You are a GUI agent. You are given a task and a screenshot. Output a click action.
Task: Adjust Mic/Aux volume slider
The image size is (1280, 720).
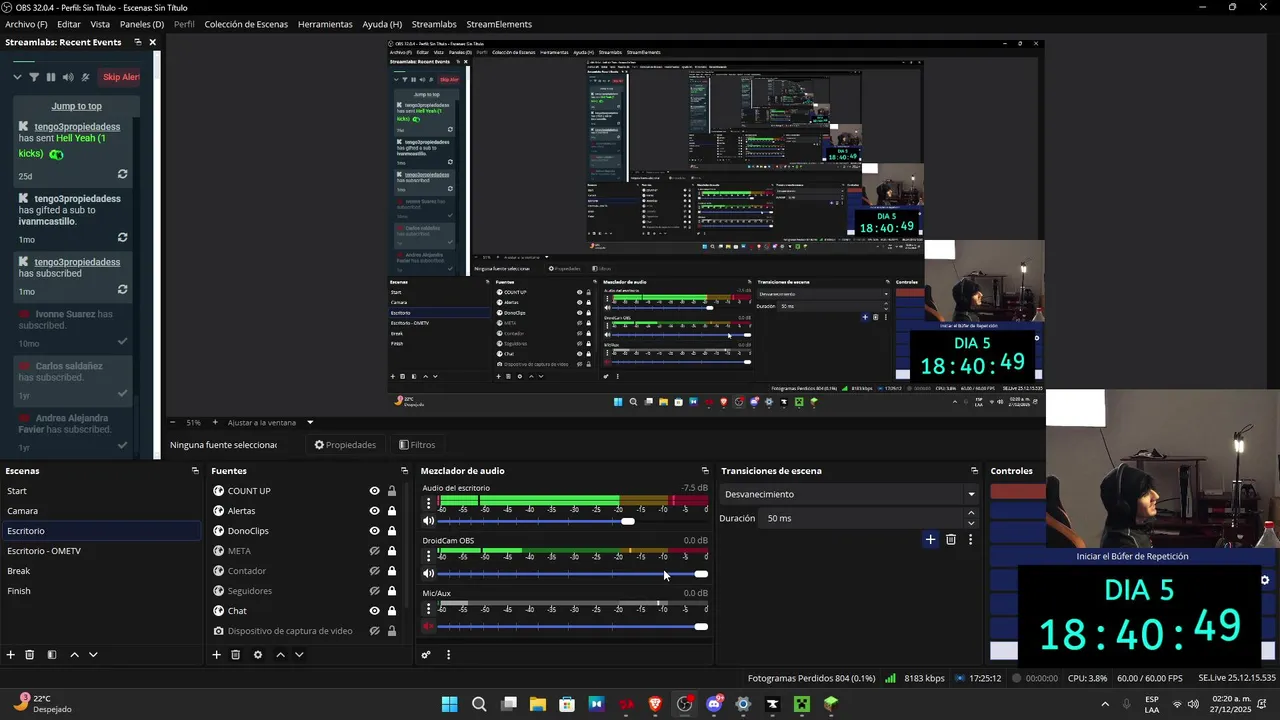tap(572, 627)
